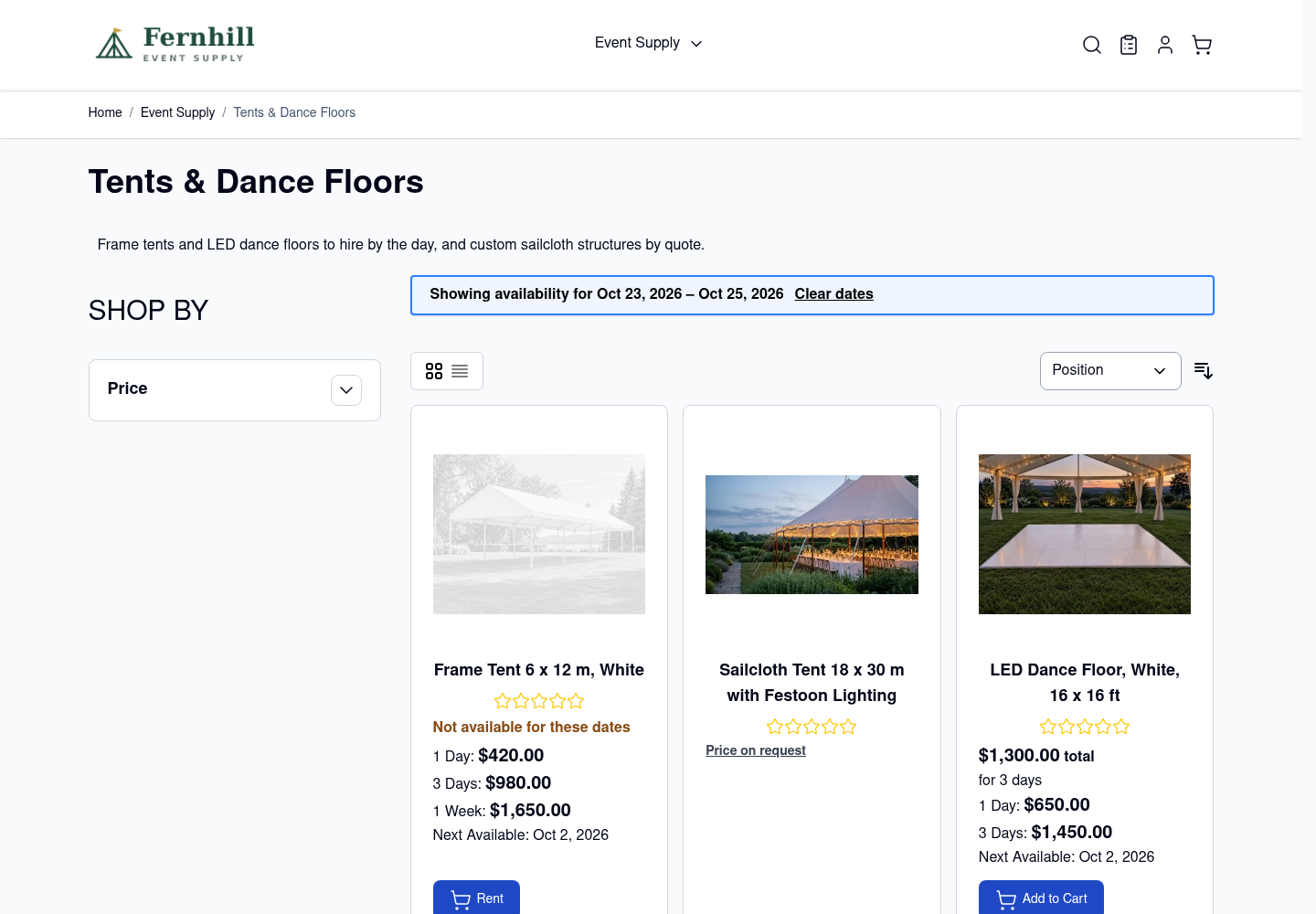Open the search magnifier icon
This screenshot has width=1316, height=914.
(x=1092, y=45)
